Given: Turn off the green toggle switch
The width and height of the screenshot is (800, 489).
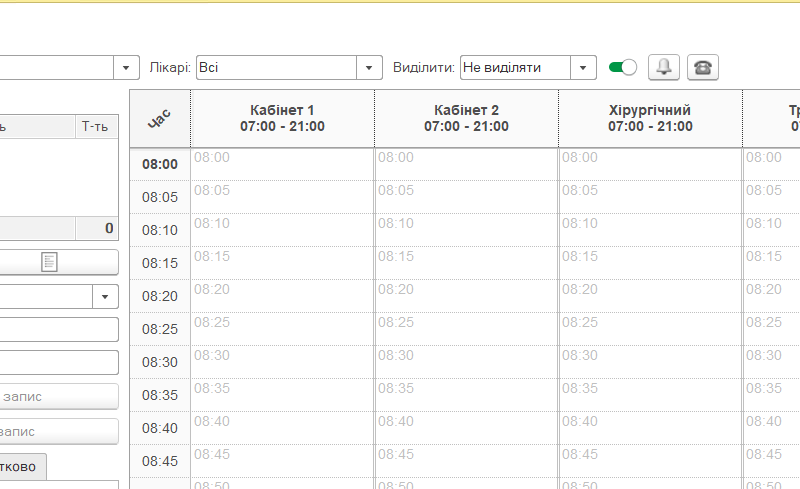Looking at the screenshot, I should click(622, 67).
